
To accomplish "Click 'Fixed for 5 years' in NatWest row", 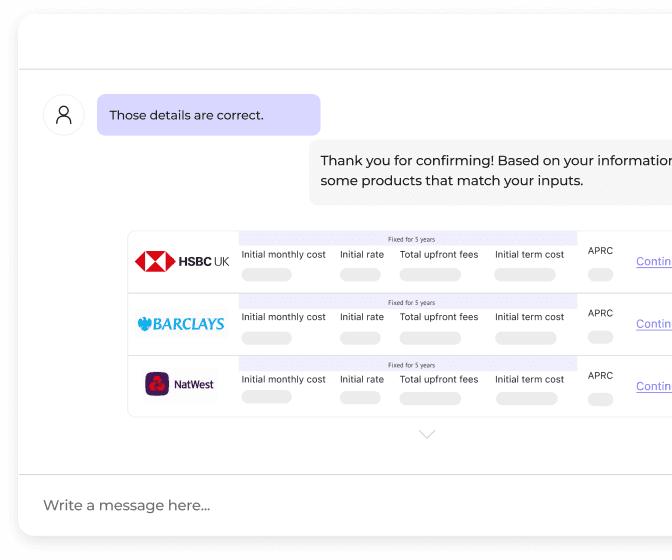I will point(411,365).
